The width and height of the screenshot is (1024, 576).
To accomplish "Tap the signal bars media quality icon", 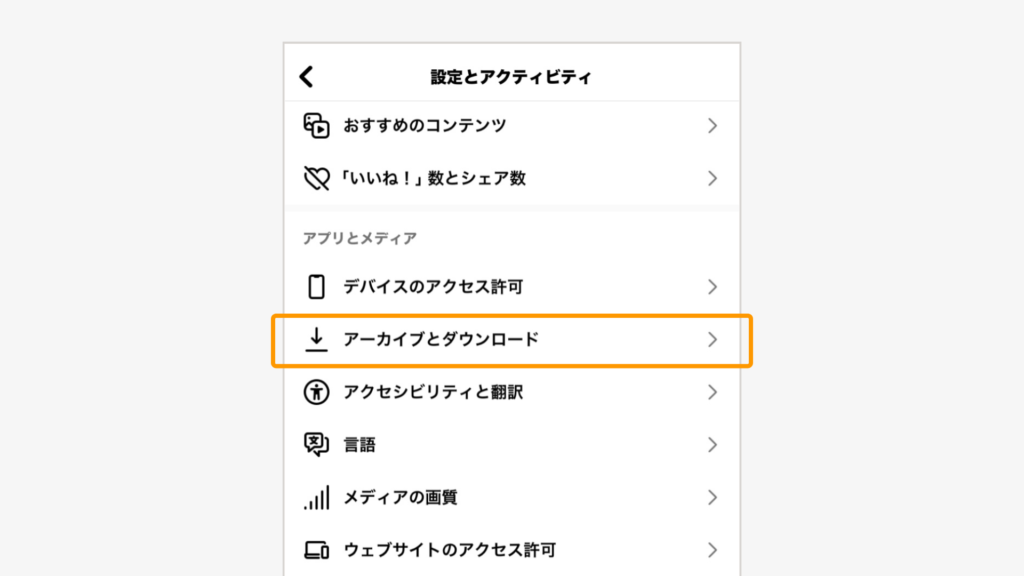I will pos(316,498).
